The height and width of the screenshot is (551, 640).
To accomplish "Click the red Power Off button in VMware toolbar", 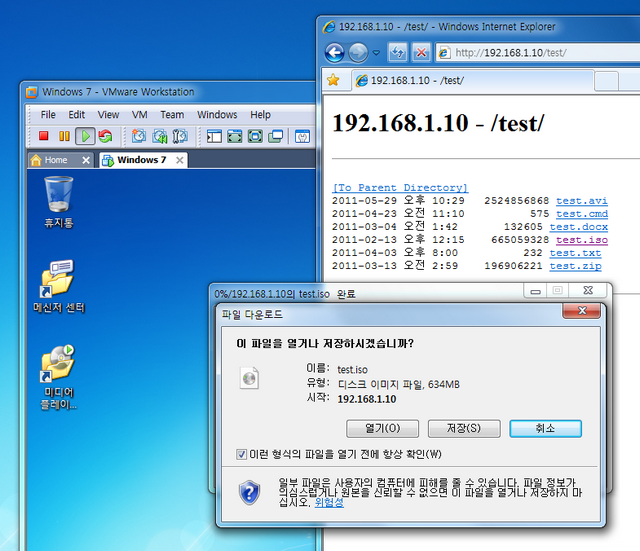I will coord(44,136).
